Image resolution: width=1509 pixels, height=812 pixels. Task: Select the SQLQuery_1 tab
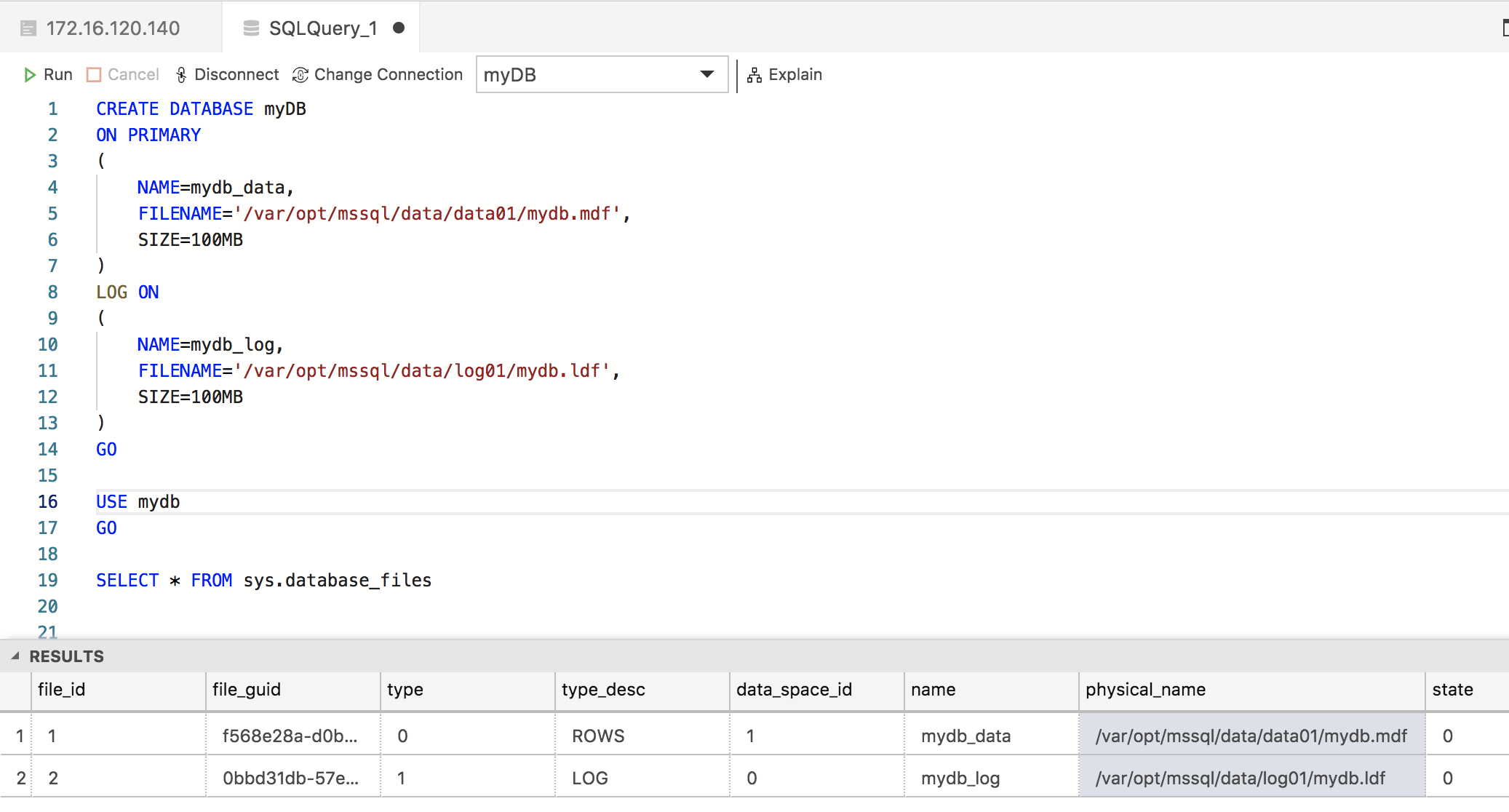coord(323,28)
